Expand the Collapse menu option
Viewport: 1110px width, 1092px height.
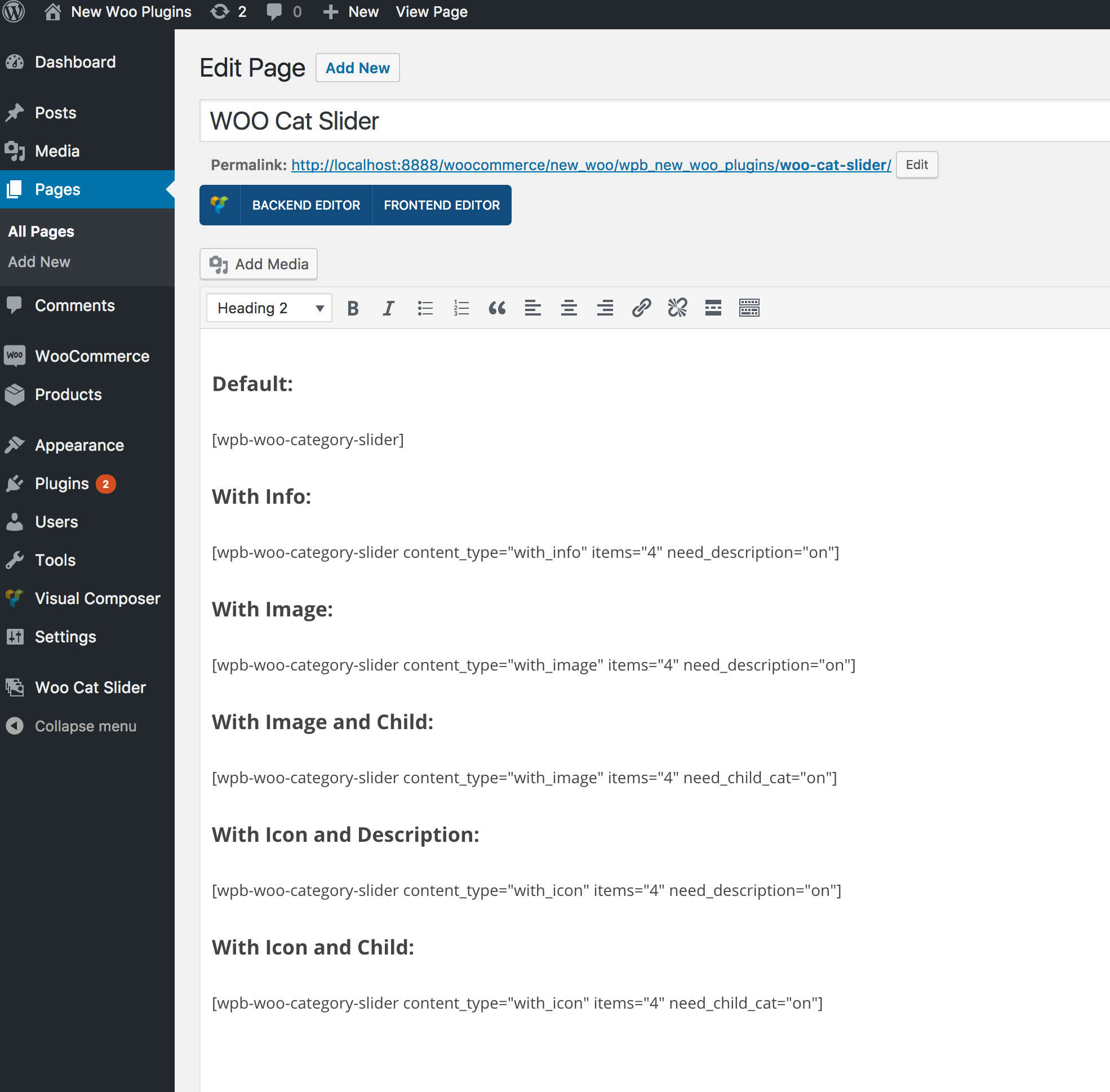click(x=85, y=725)
